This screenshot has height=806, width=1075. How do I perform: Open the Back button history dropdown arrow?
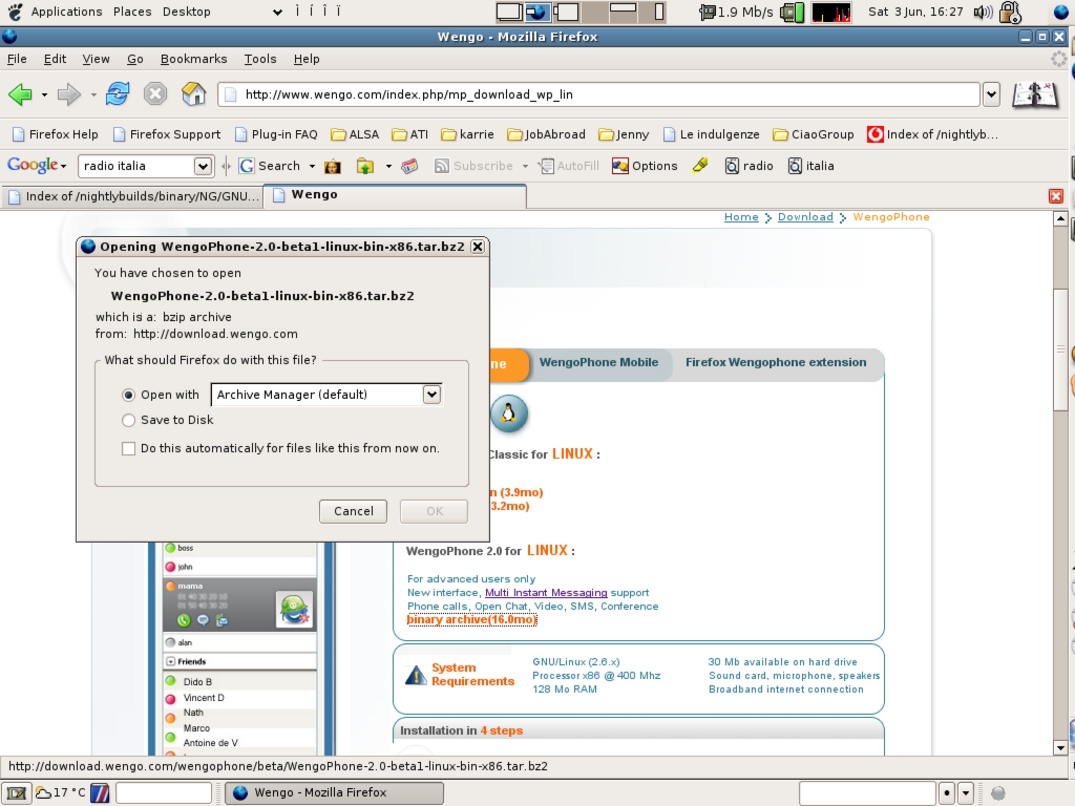coord(44,95)
